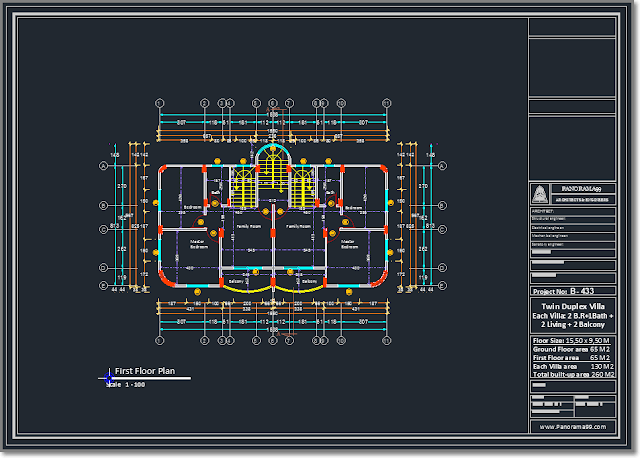Select the left villa's 'Balcony' label

(236, 281)
